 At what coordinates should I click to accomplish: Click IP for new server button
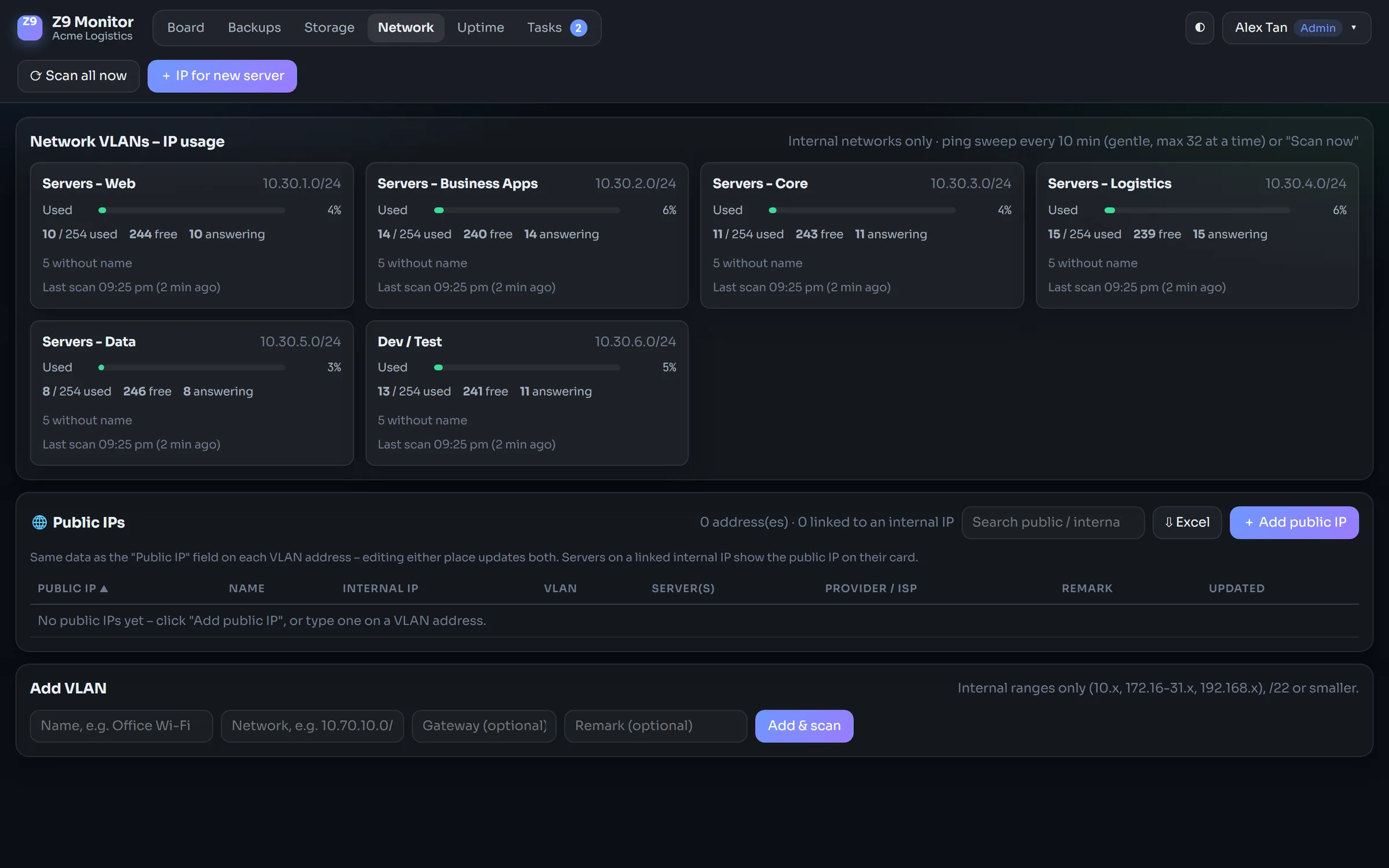coord(222,76)
